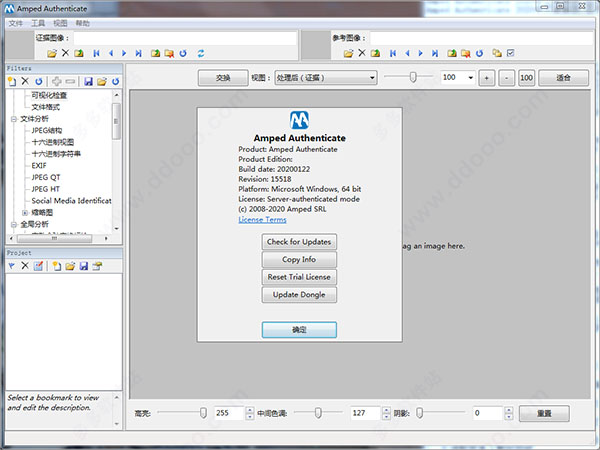Increase the 阴影 value with up arrow
Viewport: 600px width, 450px height.
coord(509,410)
